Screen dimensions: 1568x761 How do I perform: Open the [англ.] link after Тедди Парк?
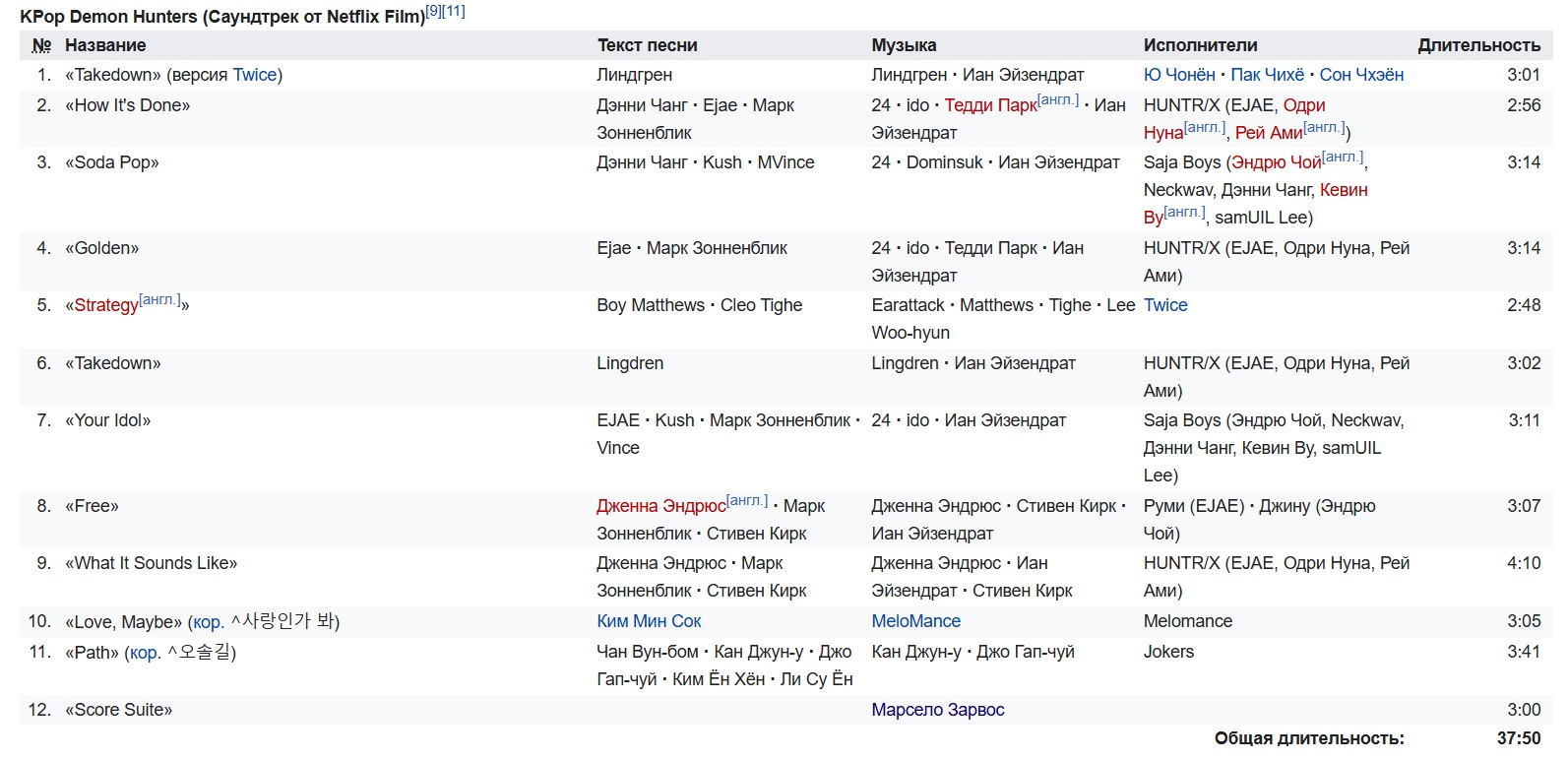pos(1058,100)
